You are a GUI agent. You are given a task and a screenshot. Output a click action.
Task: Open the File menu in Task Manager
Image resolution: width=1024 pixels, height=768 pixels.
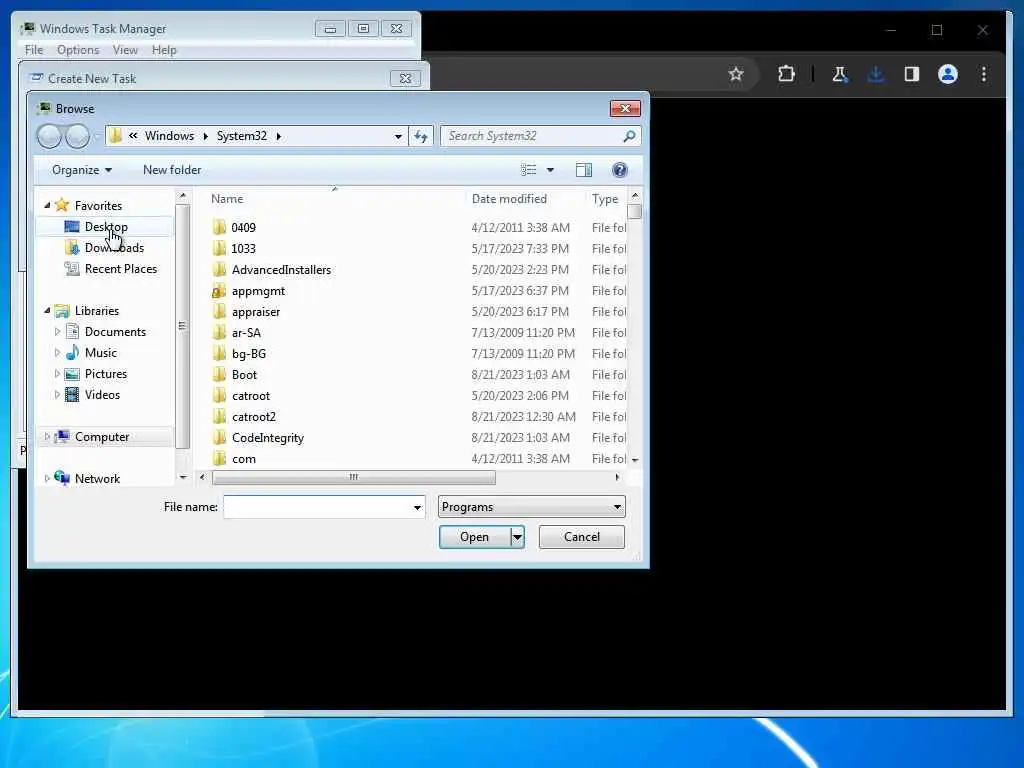pos(34,50)
